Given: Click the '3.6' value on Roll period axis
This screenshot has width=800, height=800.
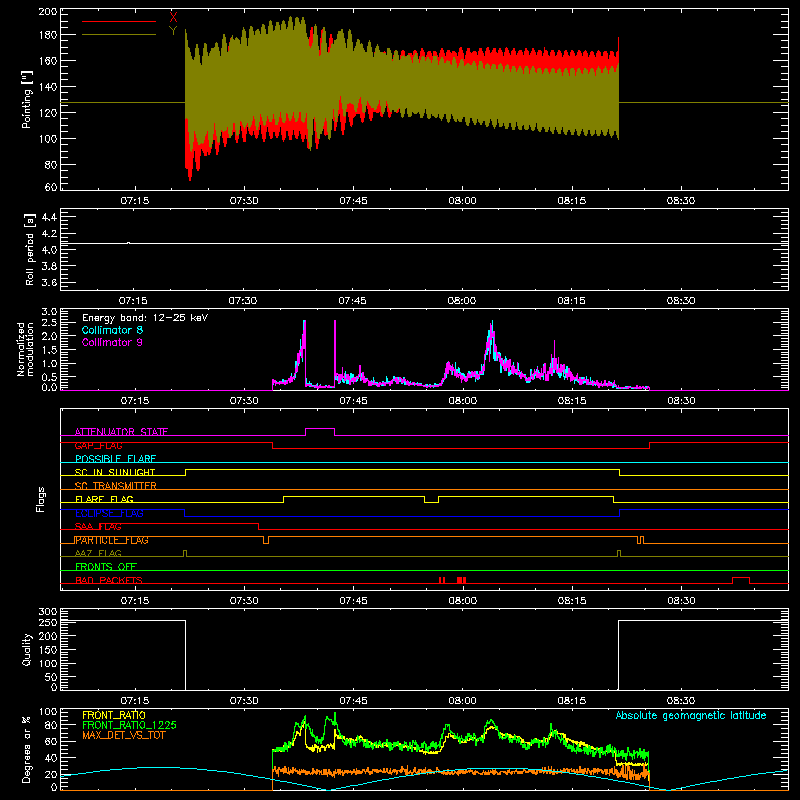Looking at the screenshot, I should 49,282.
